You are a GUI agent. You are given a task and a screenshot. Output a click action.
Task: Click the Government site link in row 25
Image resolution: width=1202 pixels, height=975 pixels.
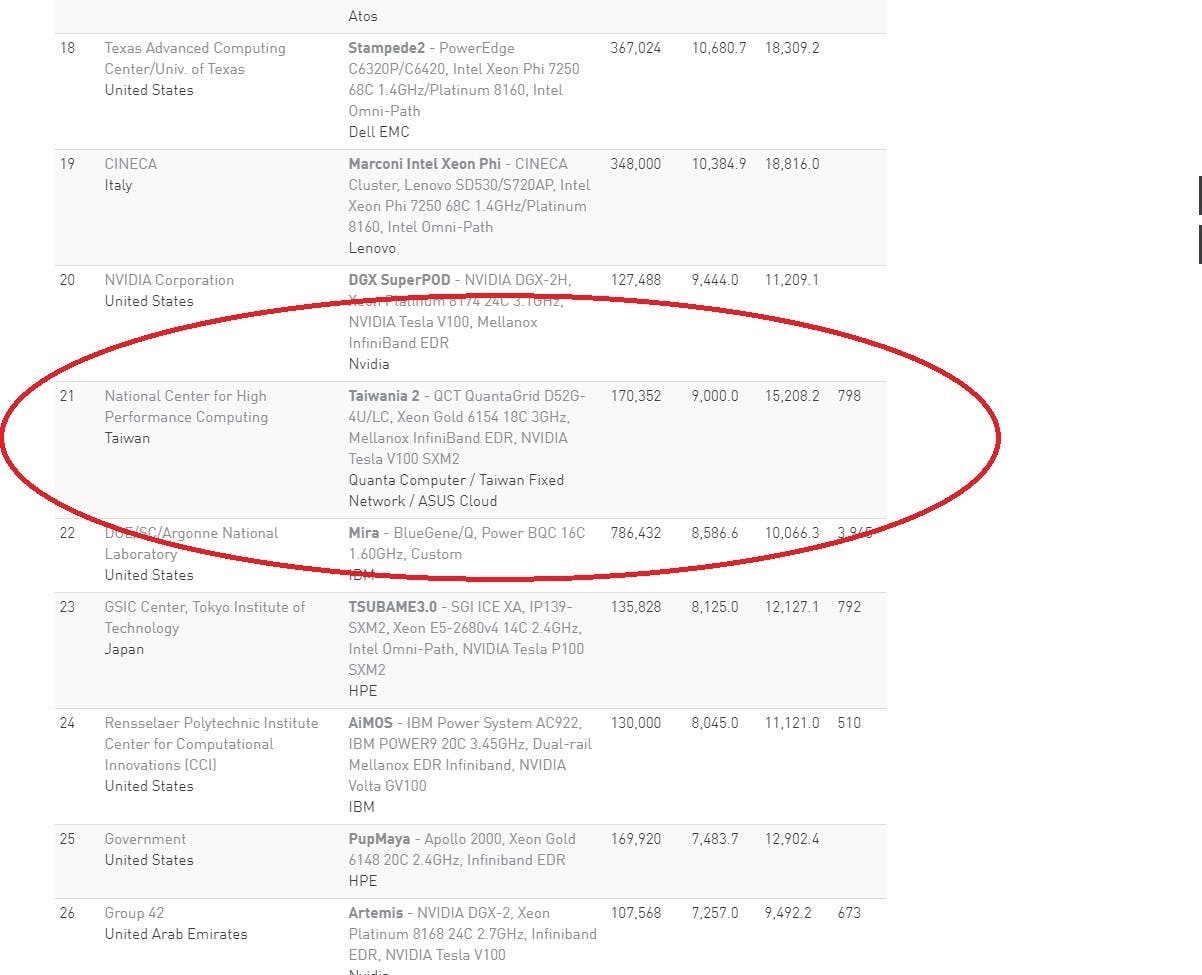[145, 839]
